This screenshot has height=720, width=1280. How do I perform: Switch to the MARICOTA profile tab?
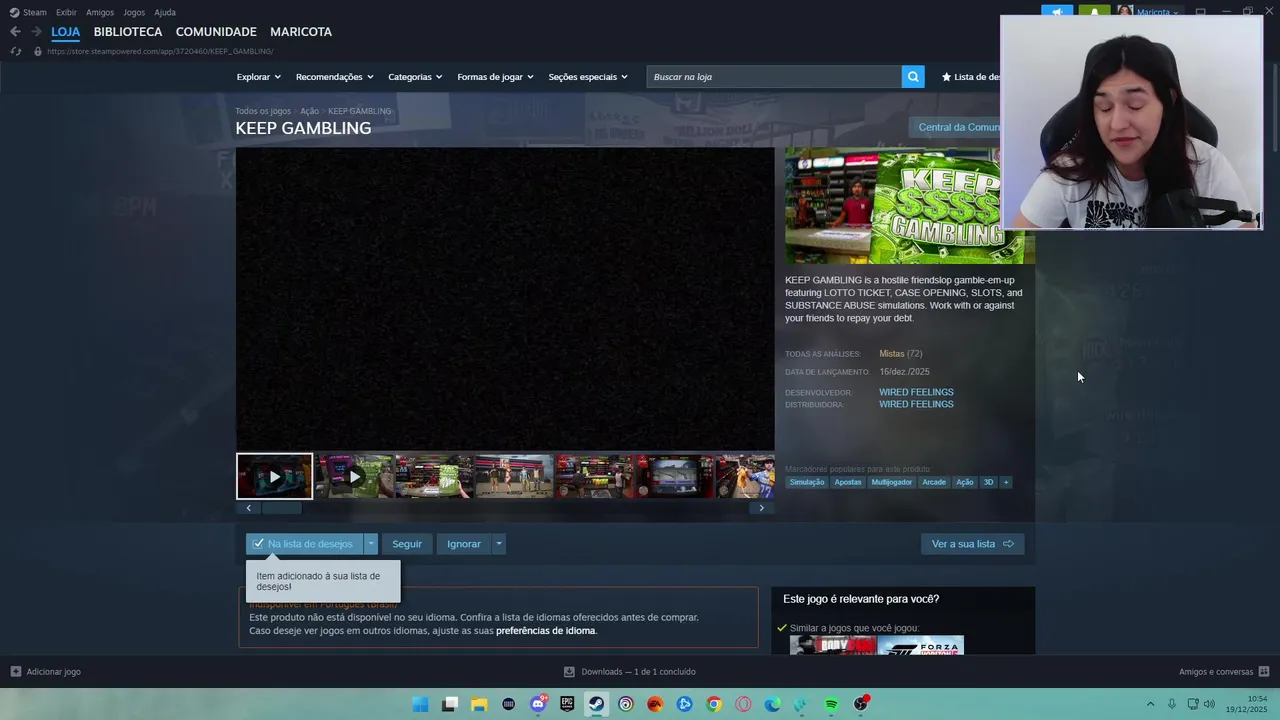click(301, 32)
